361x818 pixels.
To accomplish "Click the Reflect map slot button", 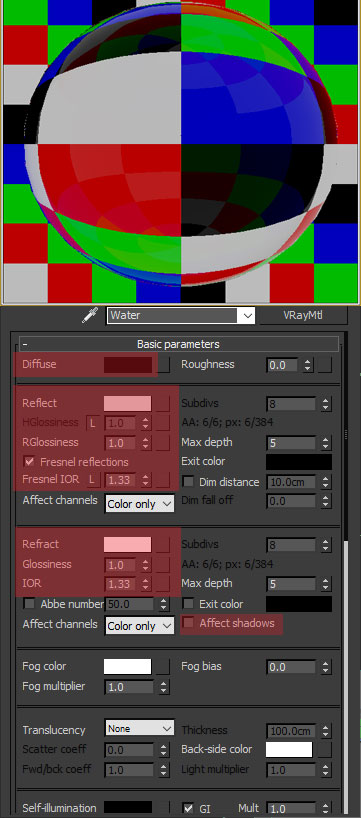I will tap(163, 403).
